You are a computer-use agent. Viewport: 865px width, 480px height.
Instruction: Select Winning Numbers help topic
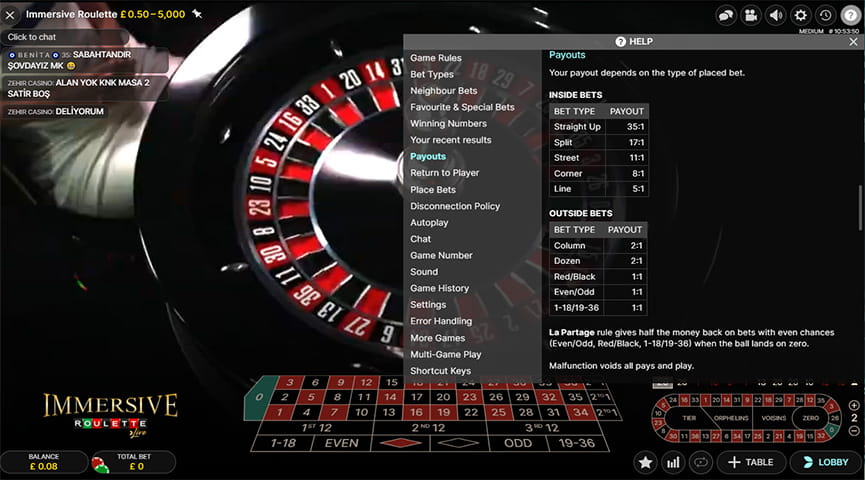point(448,124)
